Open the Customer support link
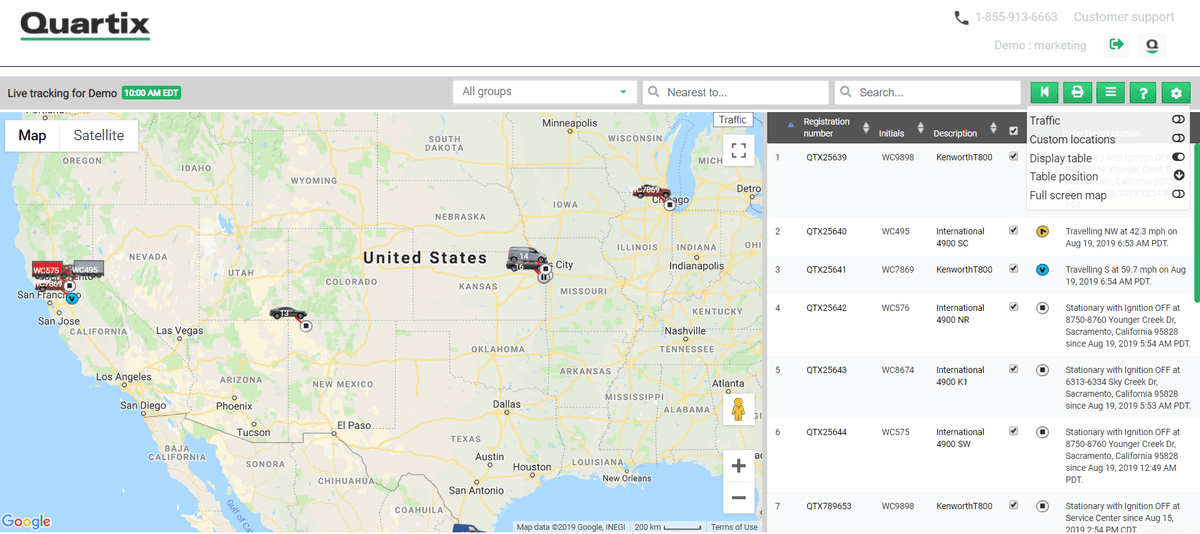Screen dimensions: 1200x534 (1124, 17)
